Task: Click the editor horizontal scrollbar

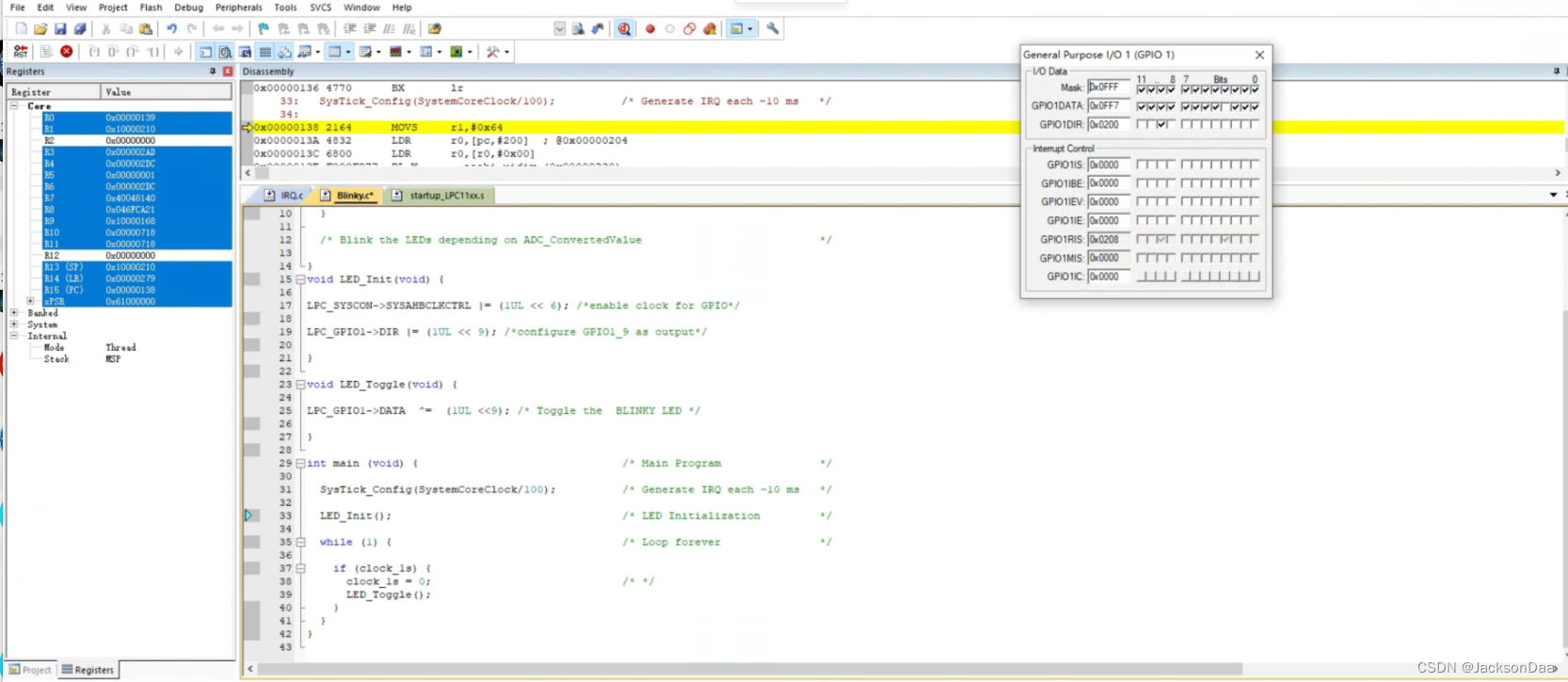Action: coord(750,669)
